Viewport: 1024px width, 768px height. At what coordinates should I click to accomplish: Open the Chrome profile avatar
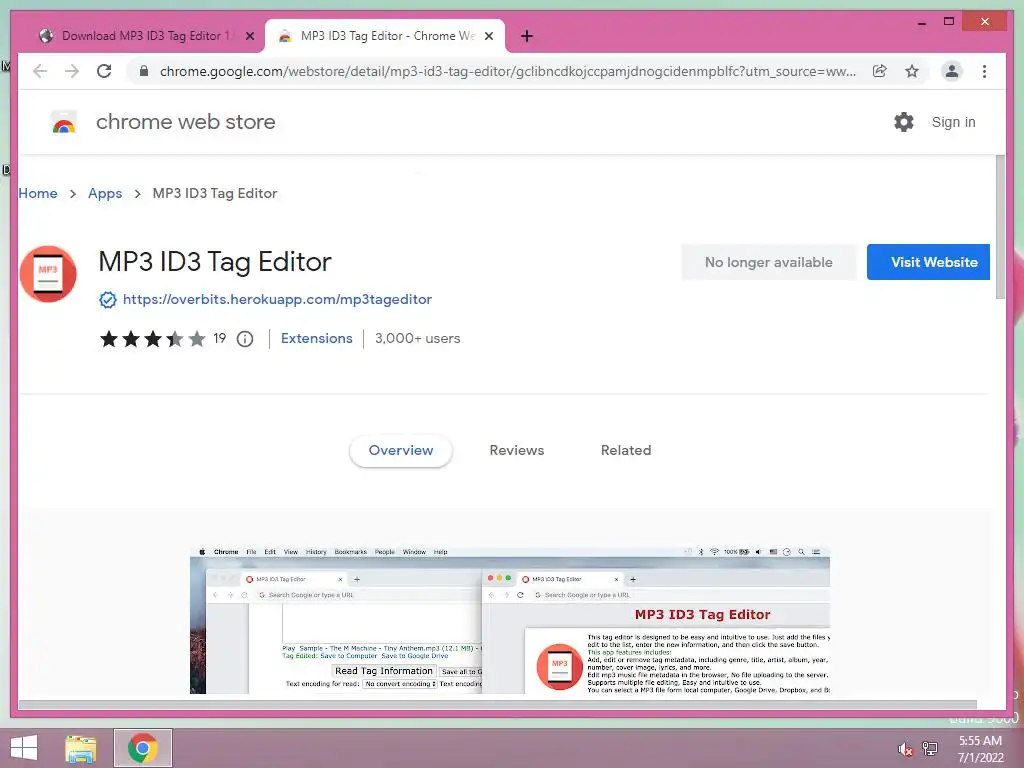[952, 71]
